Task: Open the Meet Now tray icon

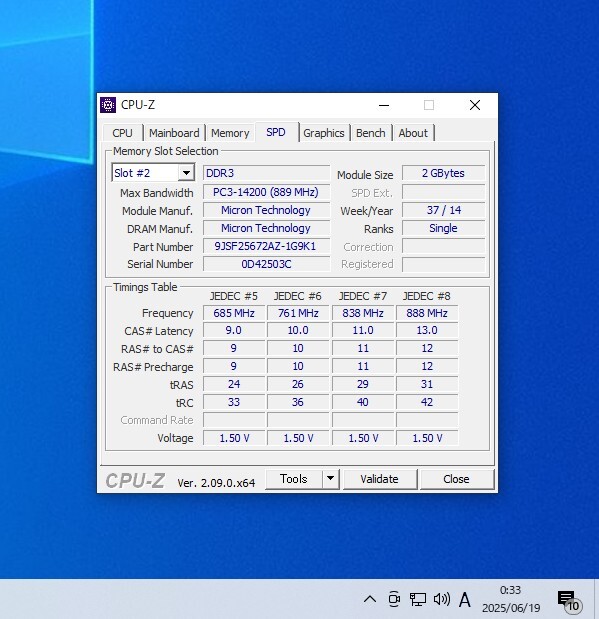Action: [x=394, y=599]
